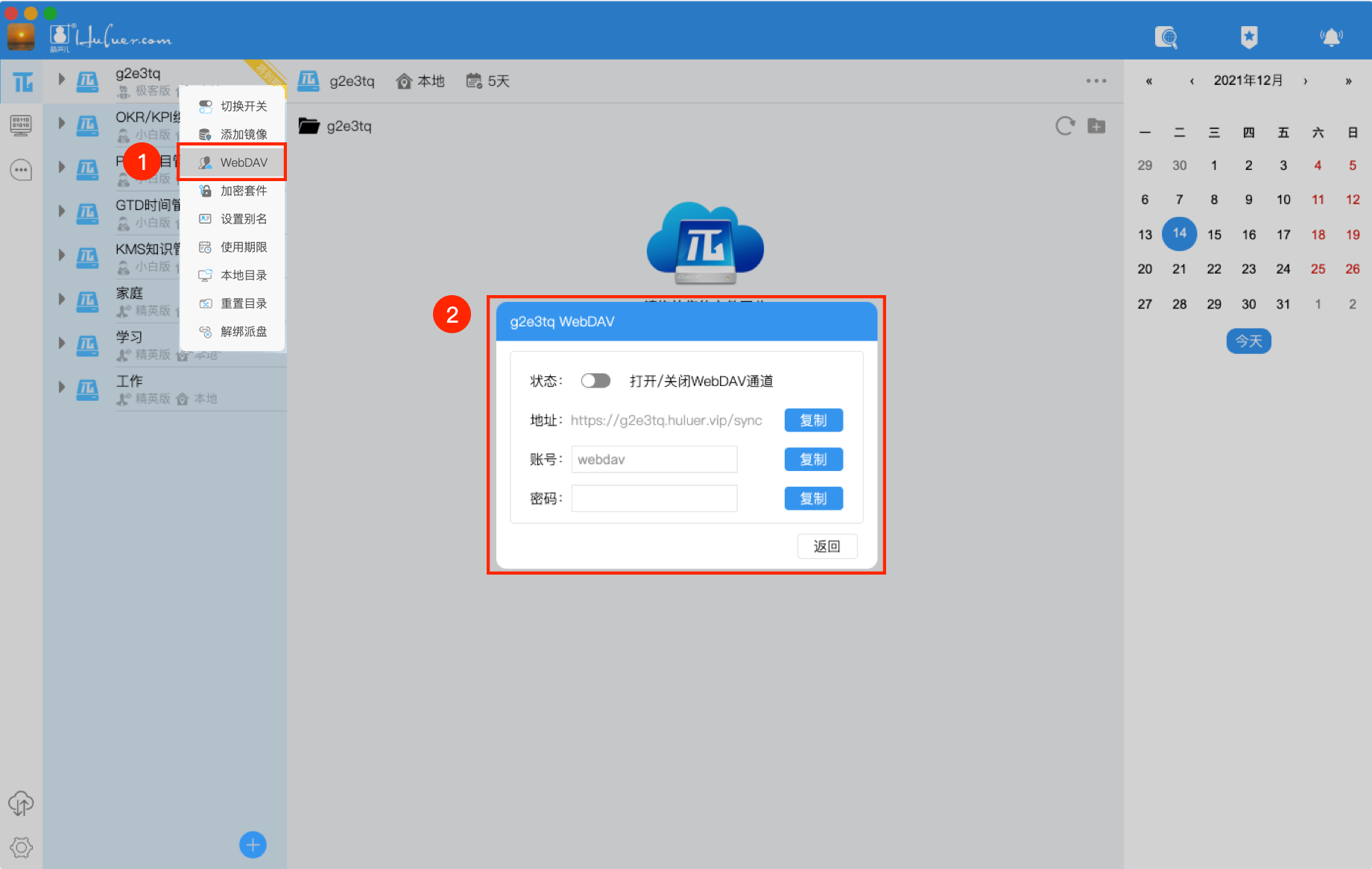1372x869 pixels.
Task: Click the g2e3tq folder icon
Action: (x=309, y=126)
